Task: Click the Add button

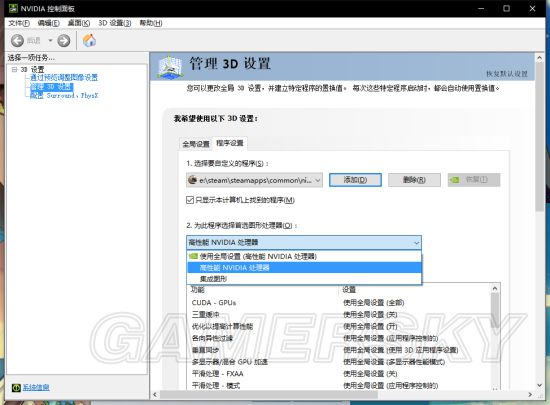Action: [355, 180]
